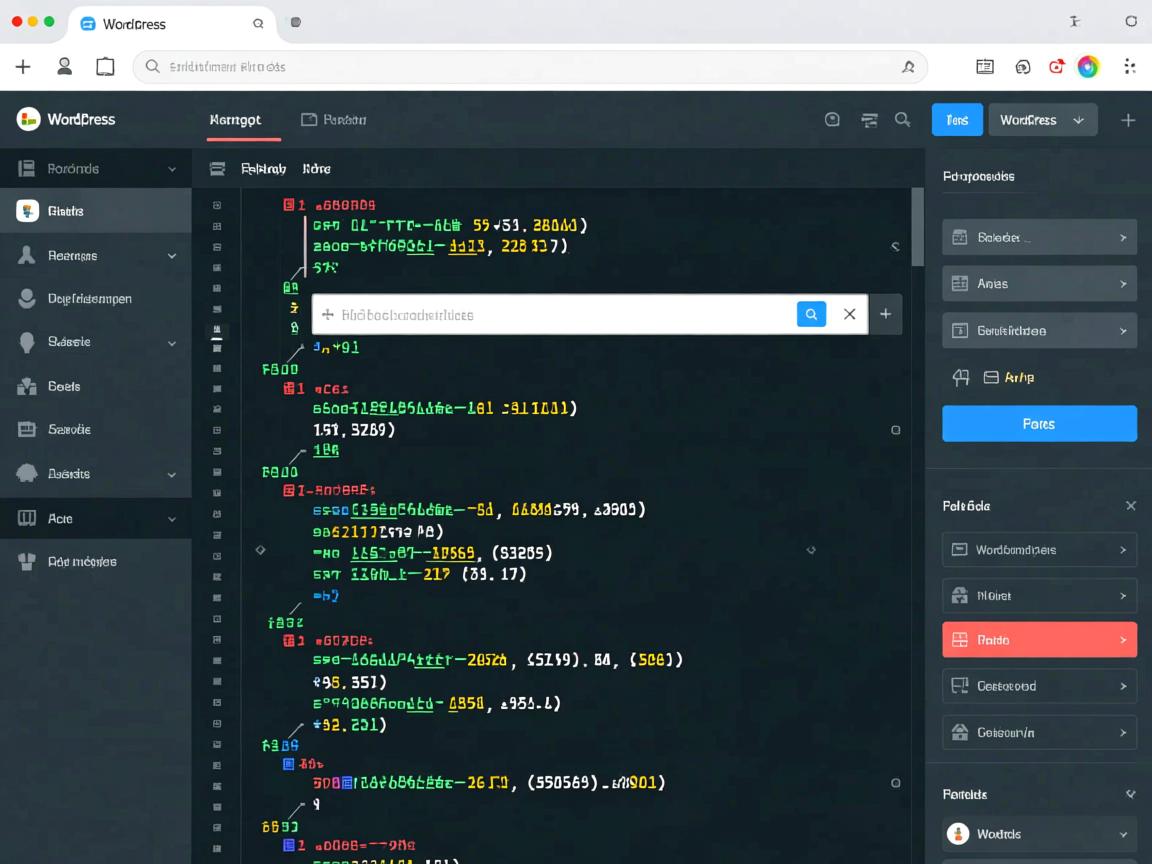Click the stacked bars icon in header
This screenshot has width=1152, height=864.
(x=869, y=120)
